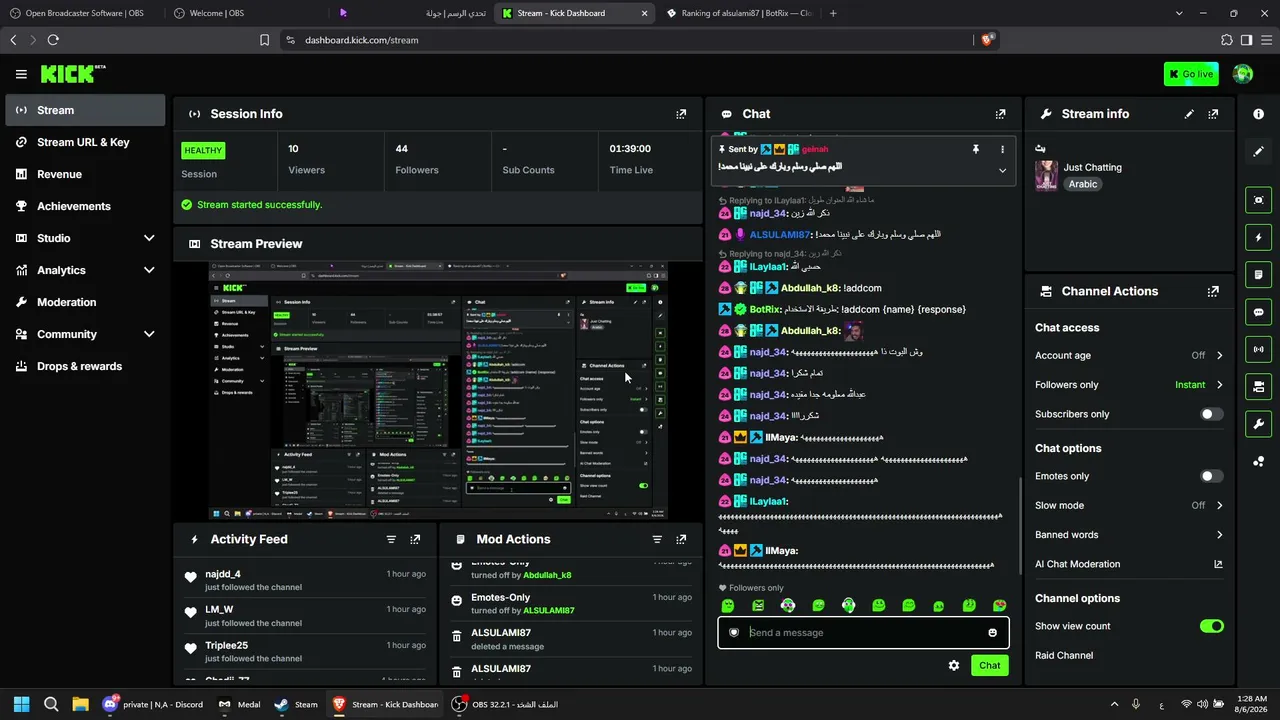The image size is (1280, 720).
Task: Click the Send a message field
Action: pyautogui.click(x=863, y=632)
